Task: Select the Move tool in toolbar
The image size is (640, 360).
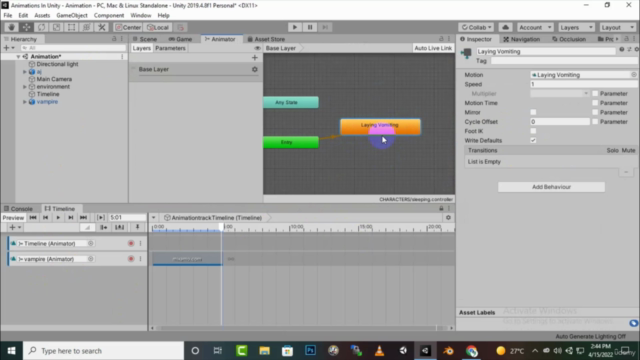Action: click(x=27, y=27)
